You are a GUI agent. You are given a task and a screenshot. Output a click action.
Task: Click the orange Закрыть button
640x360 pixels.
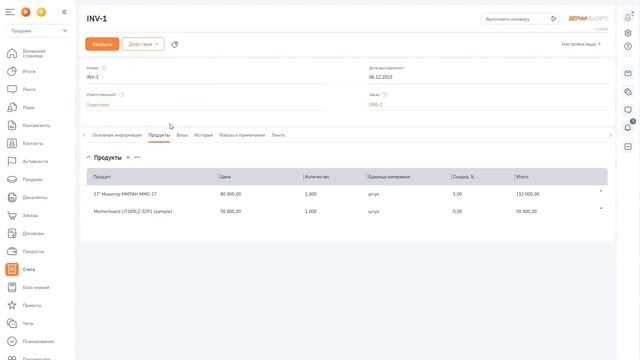click(102, 44)
